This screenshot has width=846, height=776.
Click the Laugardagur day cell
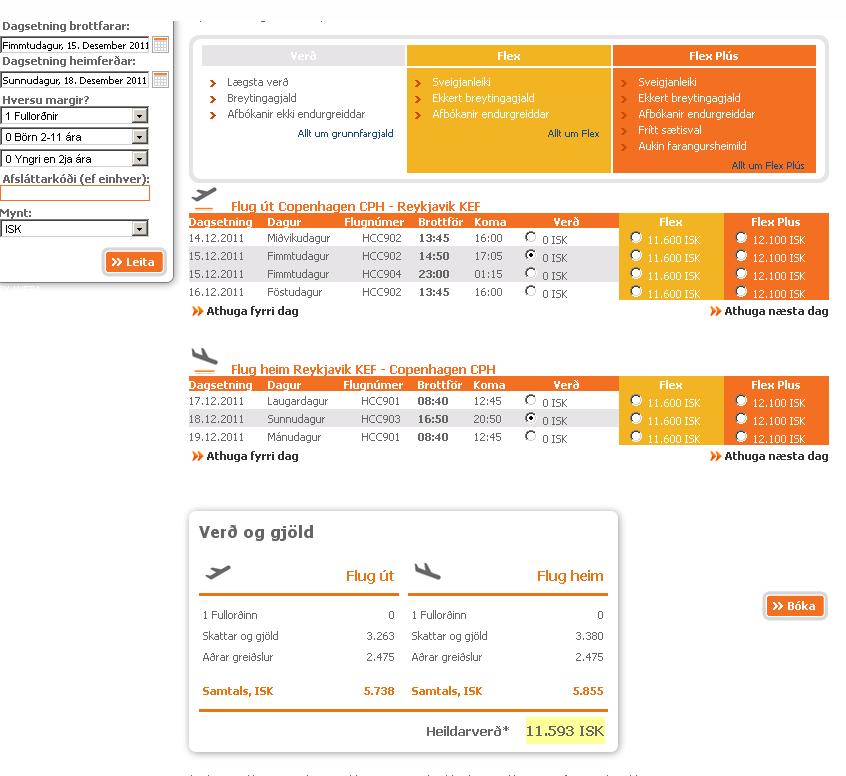click(x=297, y=401)
